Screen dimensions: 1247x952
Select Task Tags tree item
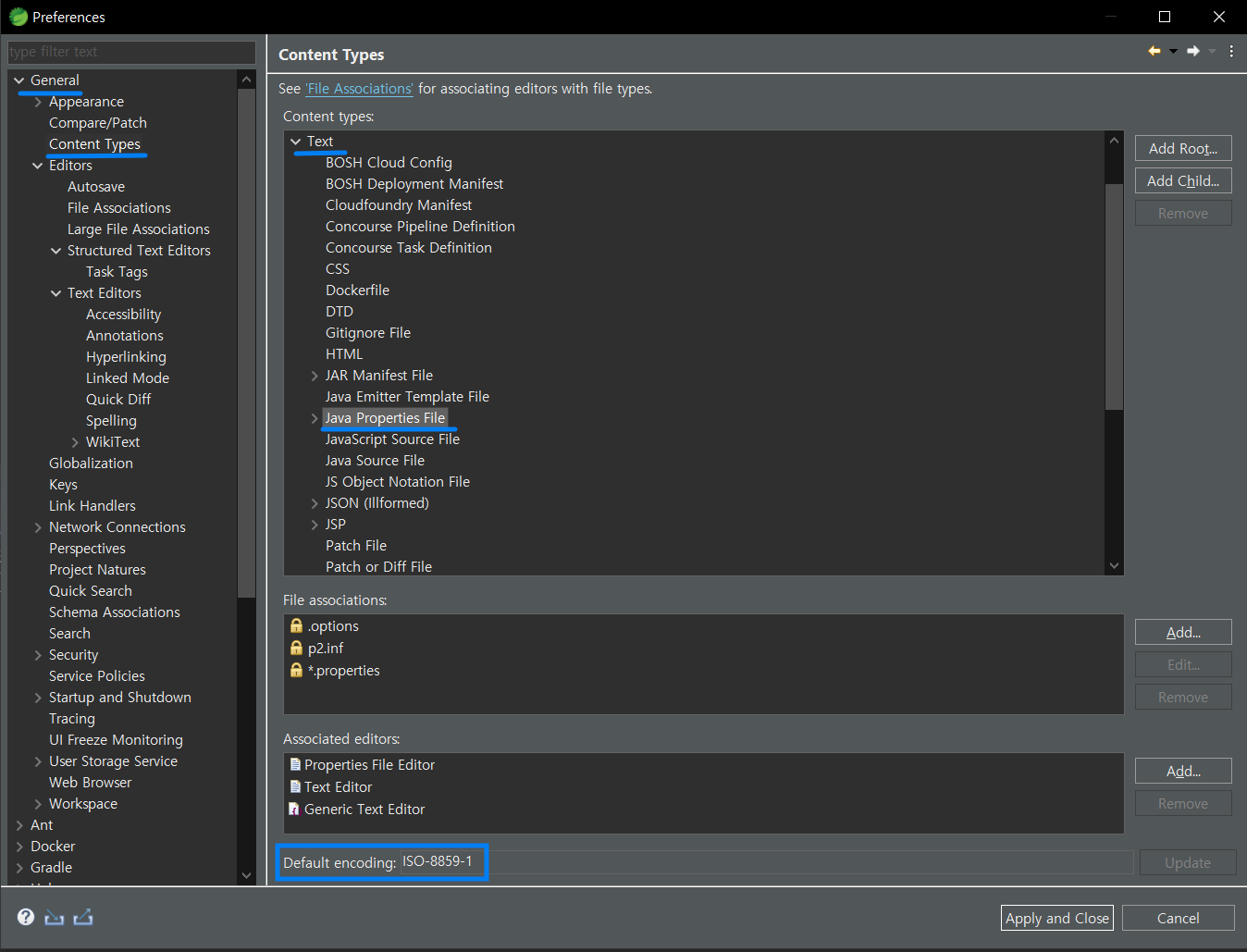coord(117,272)
